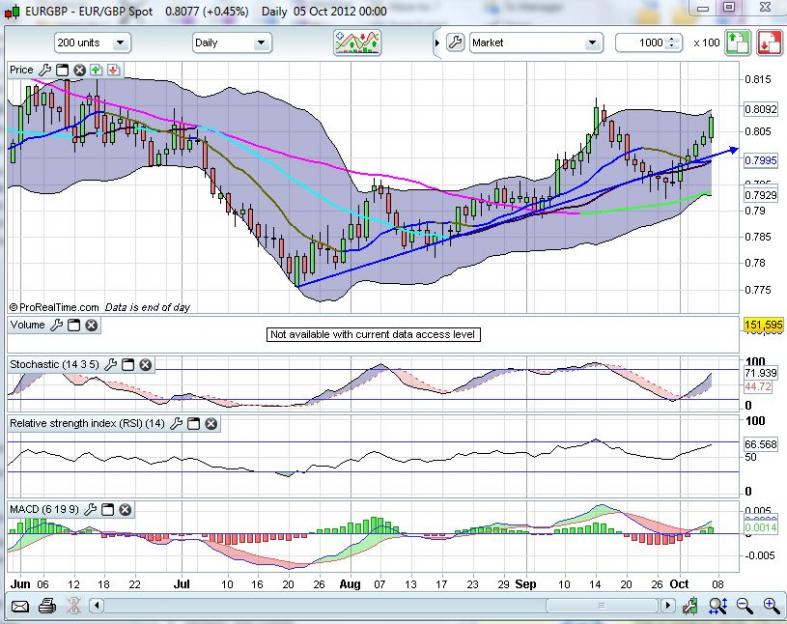Click the indicators chart icon in toolbar
The width and height of the screenshot is (787, 624).
pos(357,43)
